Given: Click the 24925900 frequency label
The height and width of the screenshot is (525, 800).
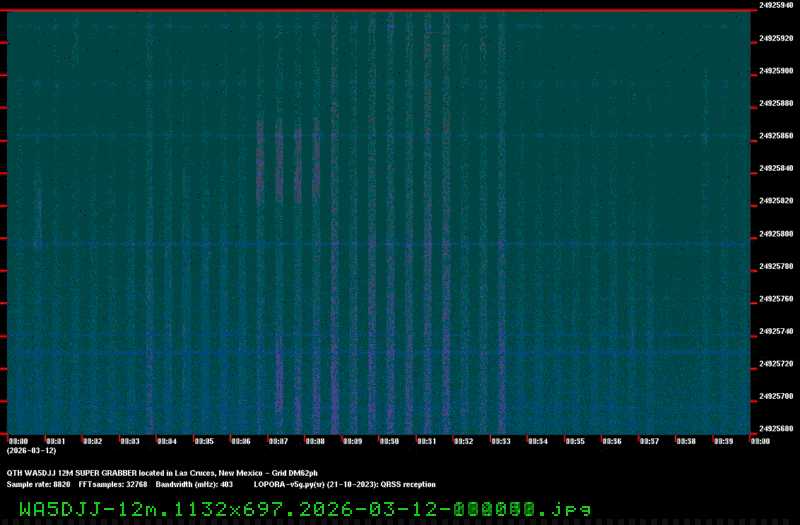Looking at the screenshot, I should [x=776, y=71].
